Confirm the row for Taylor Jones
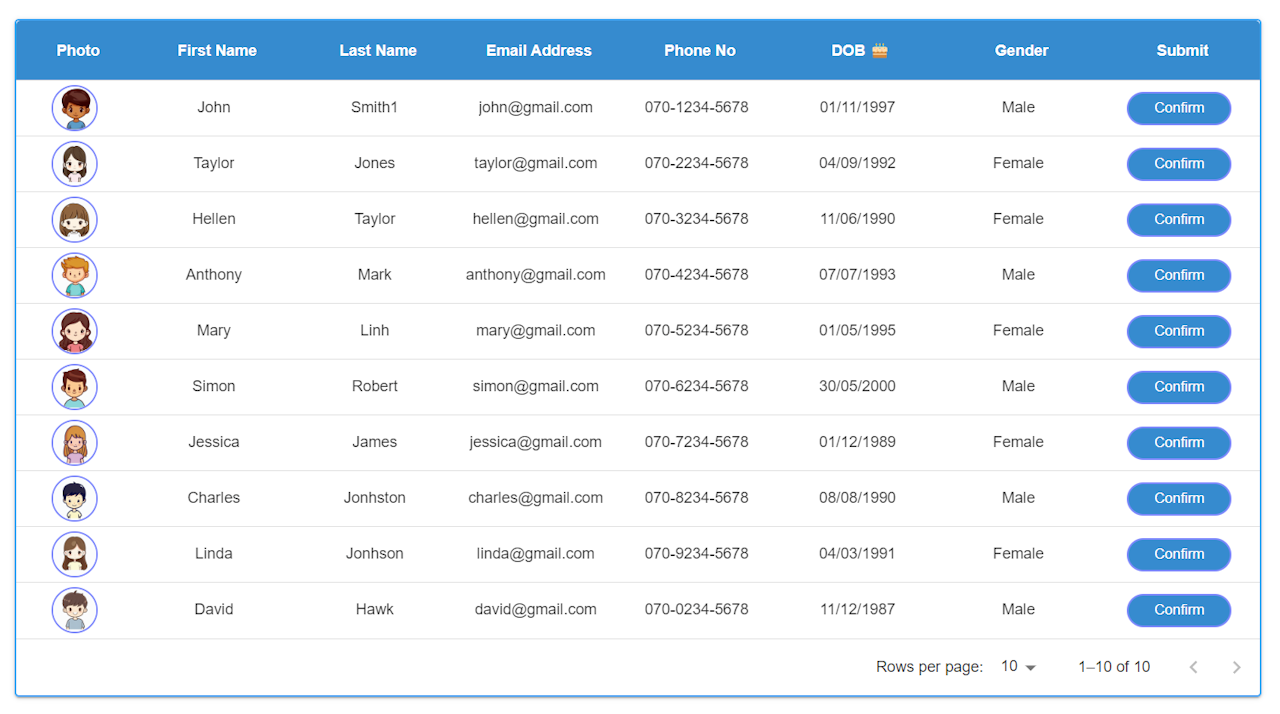The height and width of the screenshot is (714, 1280). pos(1179,164)
